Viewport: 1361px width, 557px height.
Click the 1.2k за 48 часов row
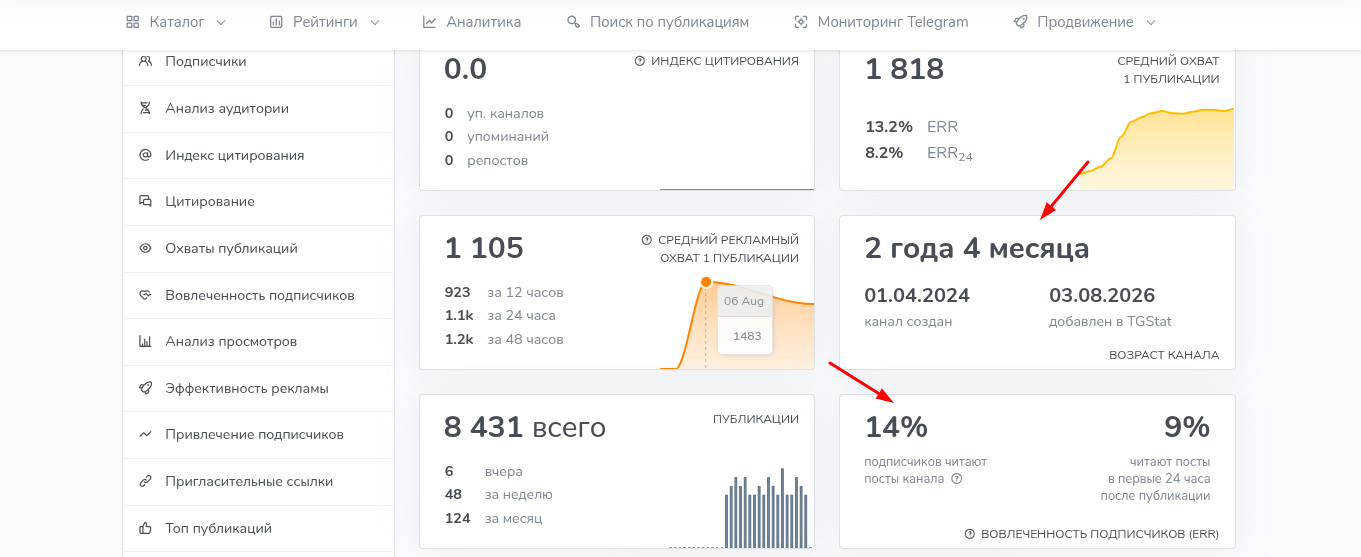coord(504,340)
